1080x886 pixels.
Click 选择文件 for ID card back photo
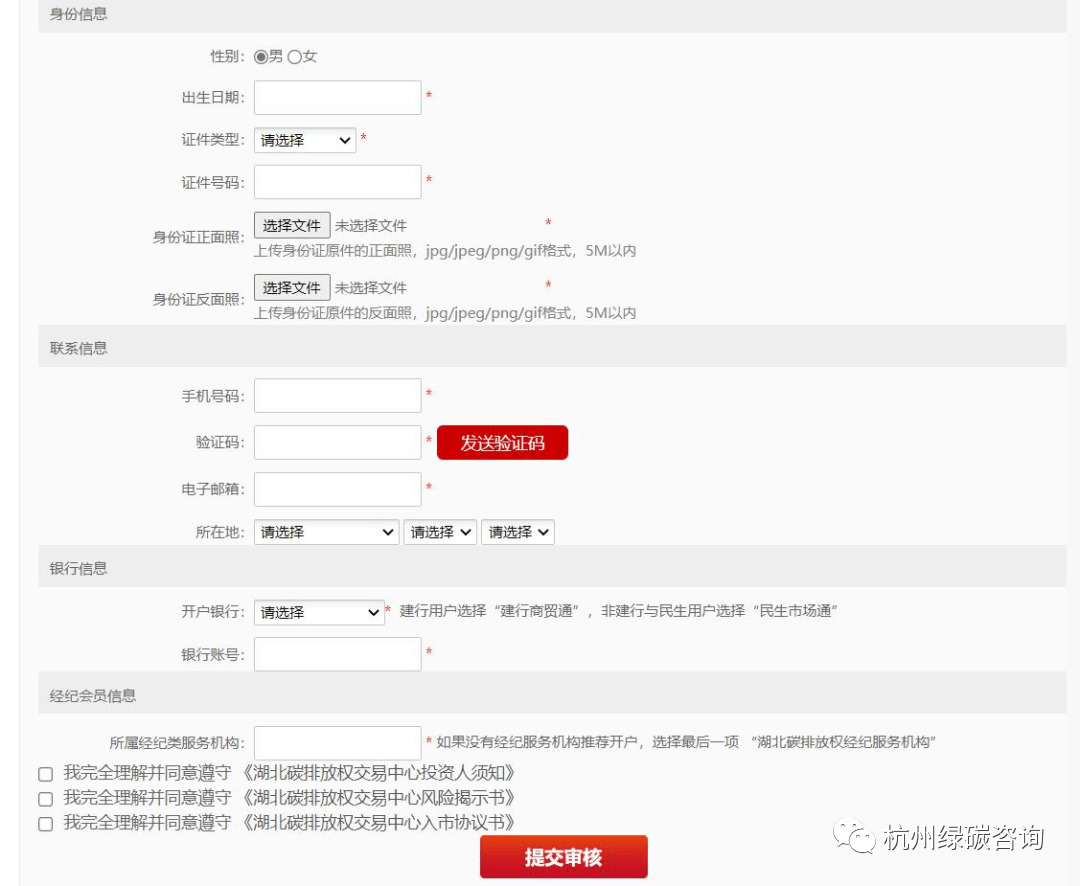291,287
